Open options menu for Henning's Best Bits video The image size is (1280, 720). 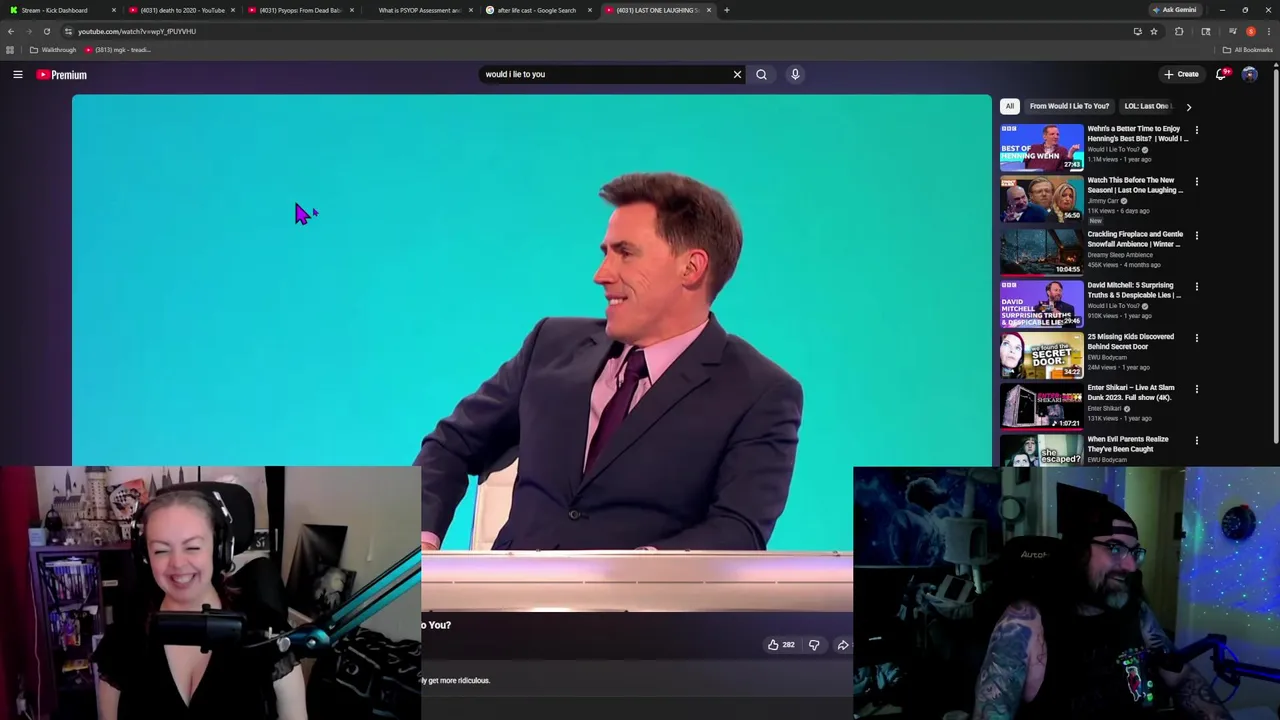(1196, 130)
